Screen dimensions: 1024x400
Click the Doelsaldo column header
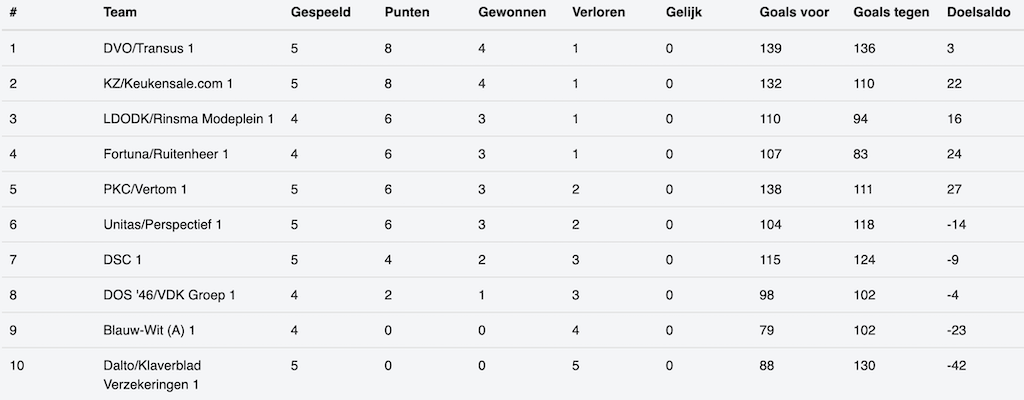tap(979, 13)
